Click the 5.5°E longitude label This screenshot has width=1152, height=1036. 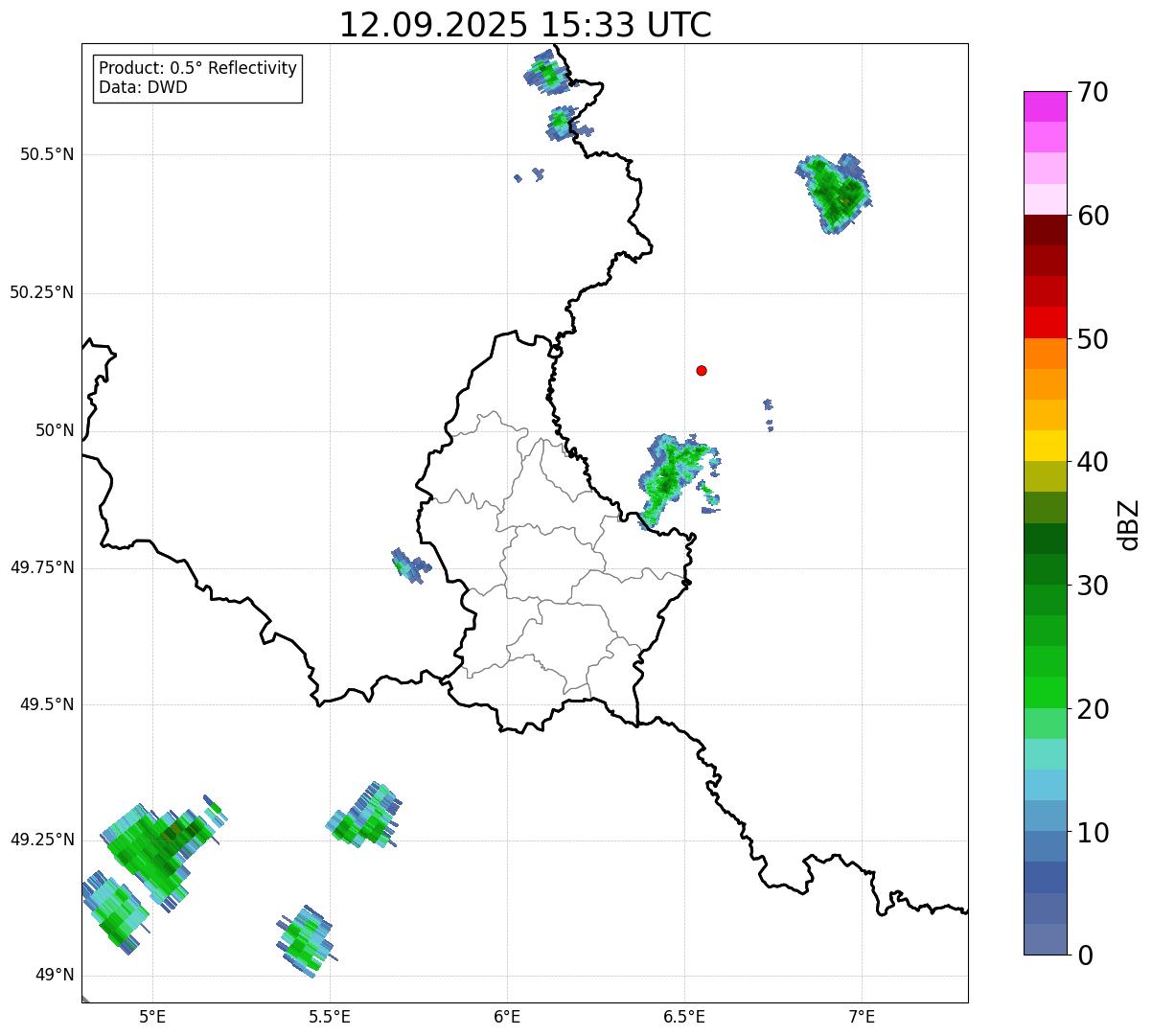click(331, 1016)
